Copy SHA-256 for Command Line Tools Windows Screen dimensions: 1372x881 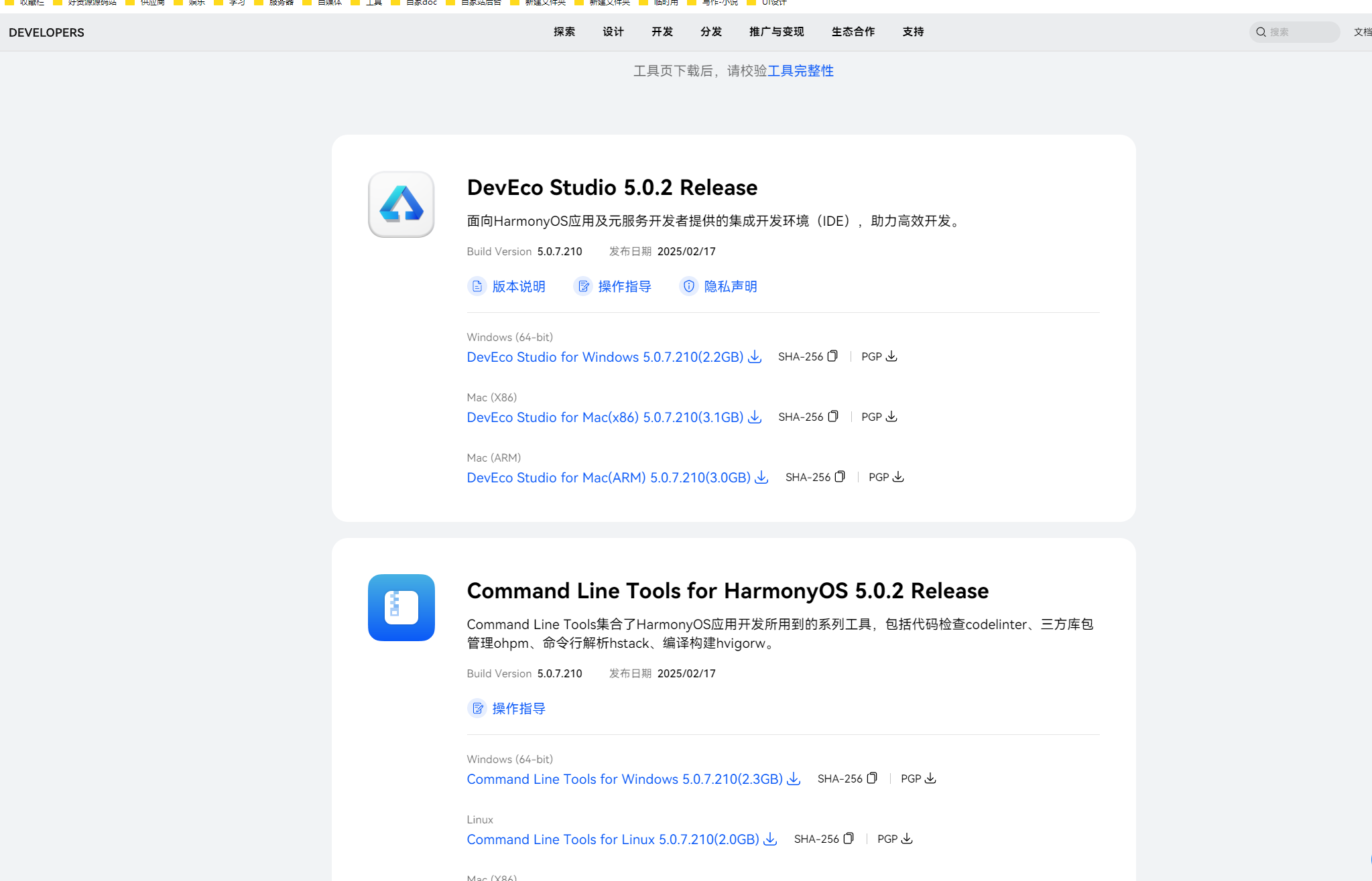click(x=871, y=778)
